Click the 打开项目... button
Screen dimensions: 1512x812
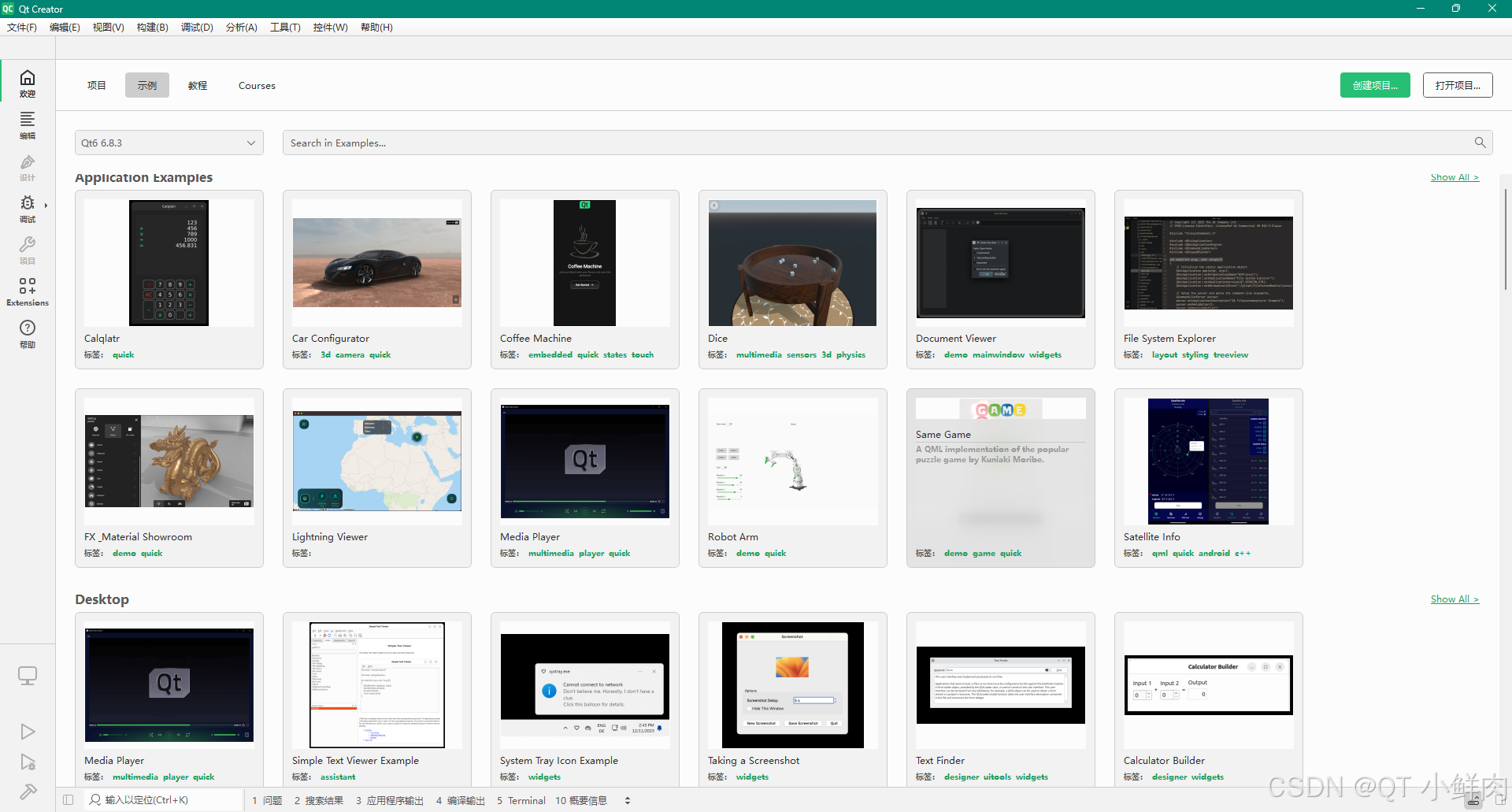1458,85
